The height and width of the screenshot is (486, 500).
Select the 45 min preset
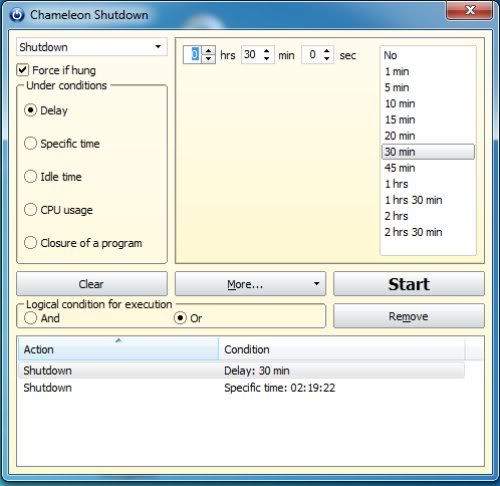coord(428,168)
